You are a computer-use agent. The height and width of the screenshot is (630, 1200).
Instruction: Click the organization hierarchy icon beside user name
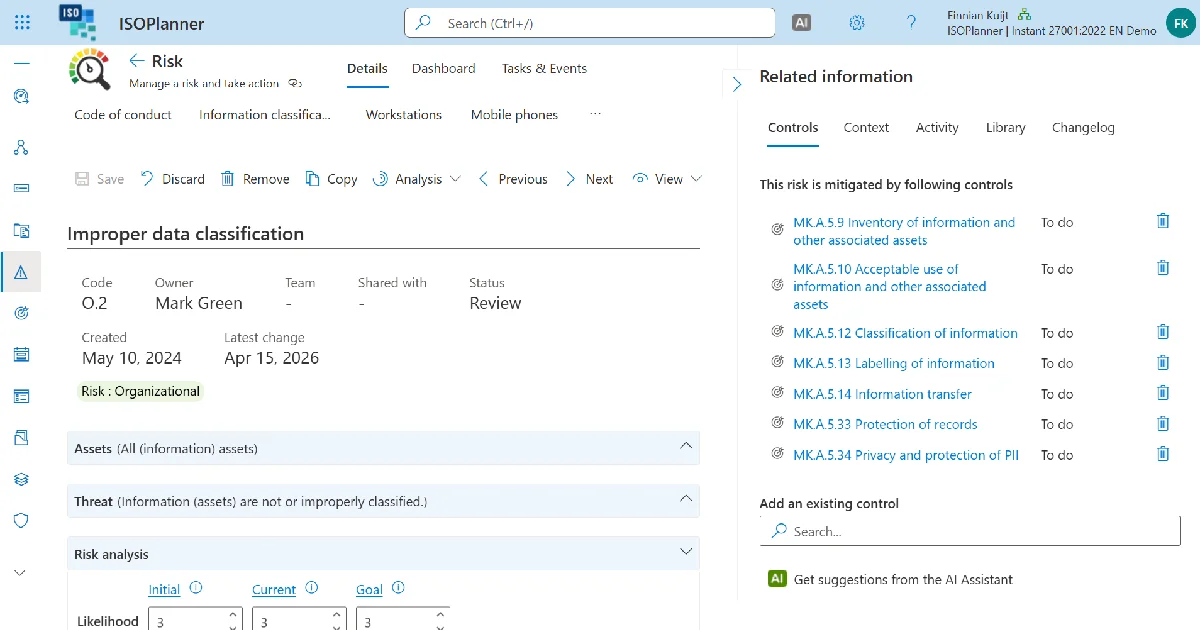coord(1025,14)
